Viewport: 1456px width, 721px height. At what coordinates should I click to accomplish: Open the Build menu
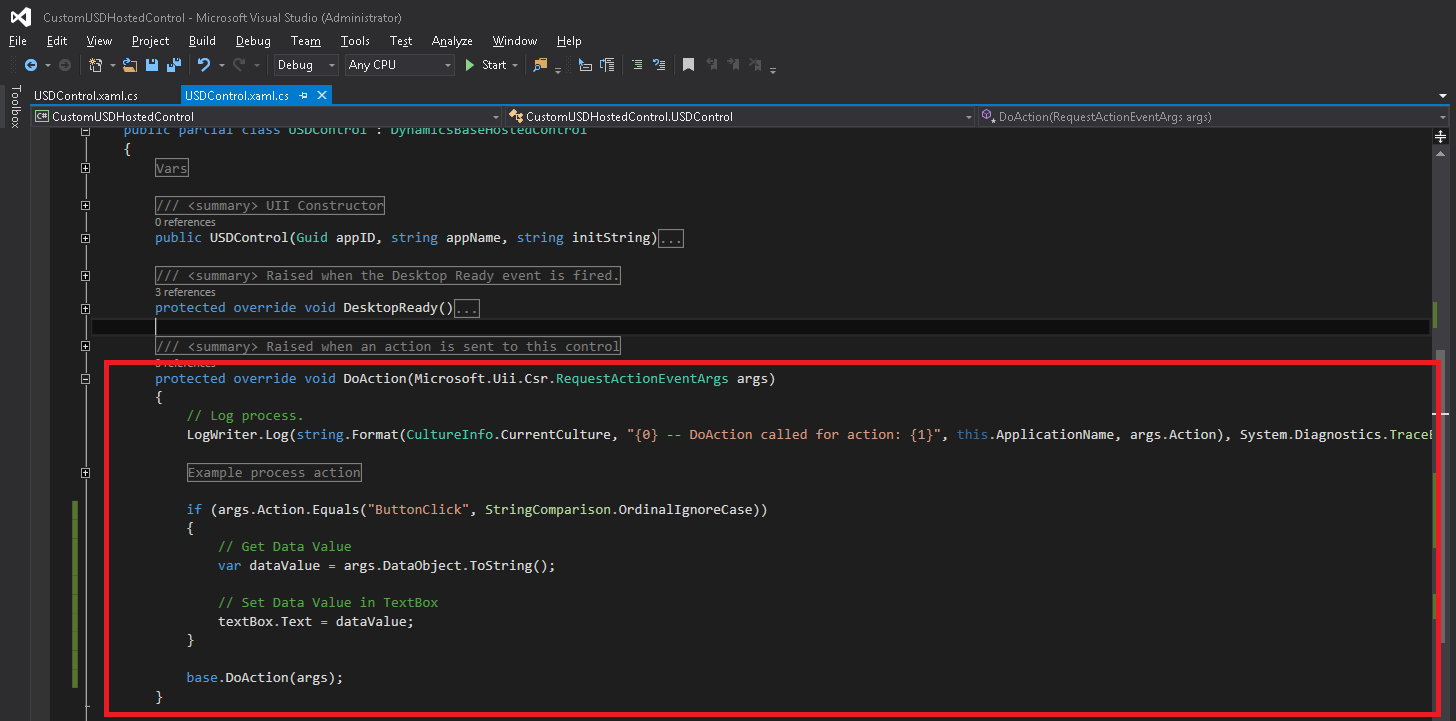tap(202, 41)
